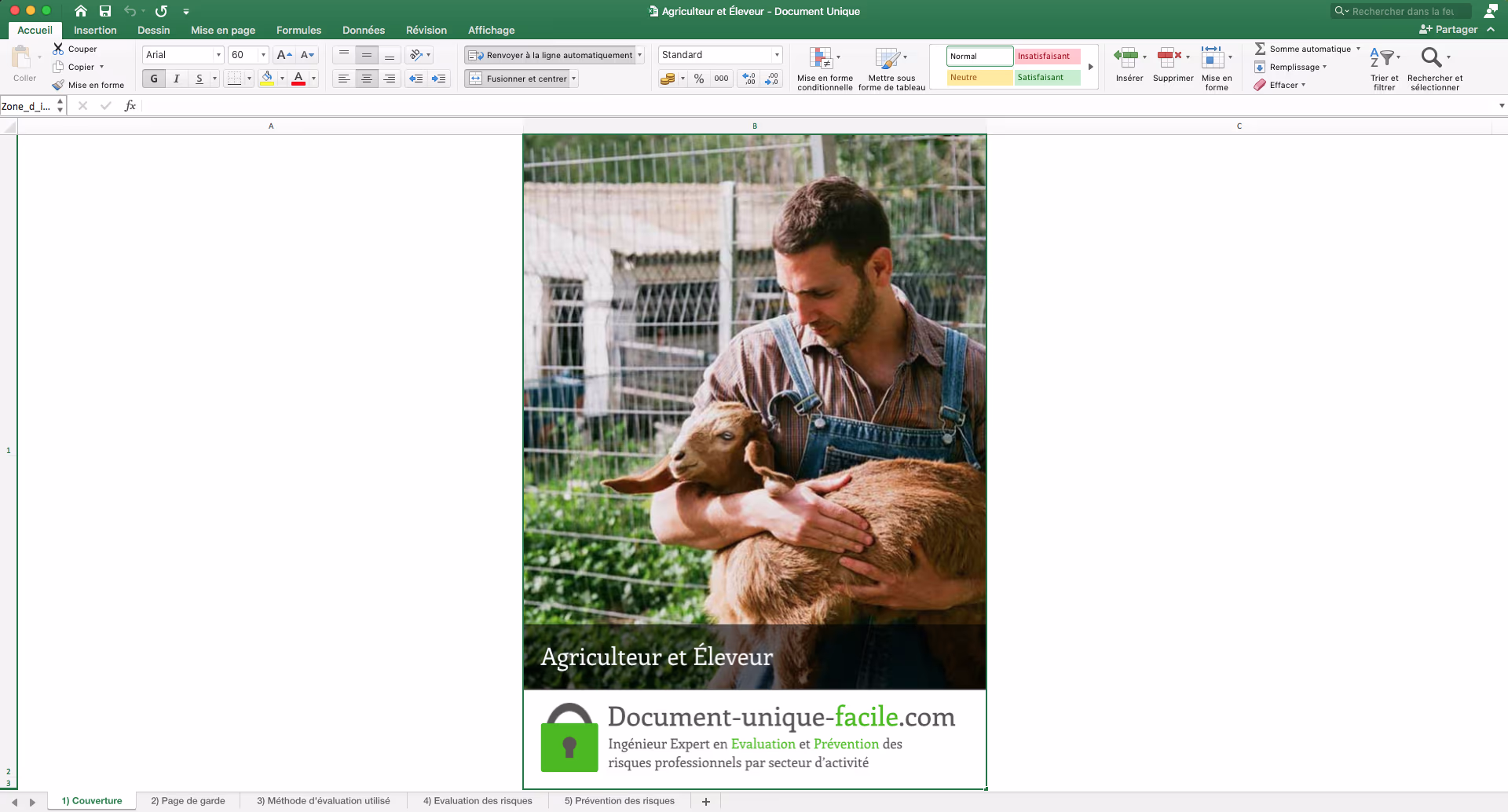Add a new sheet with plus button
1508x812 pixels.
(706, 801)
